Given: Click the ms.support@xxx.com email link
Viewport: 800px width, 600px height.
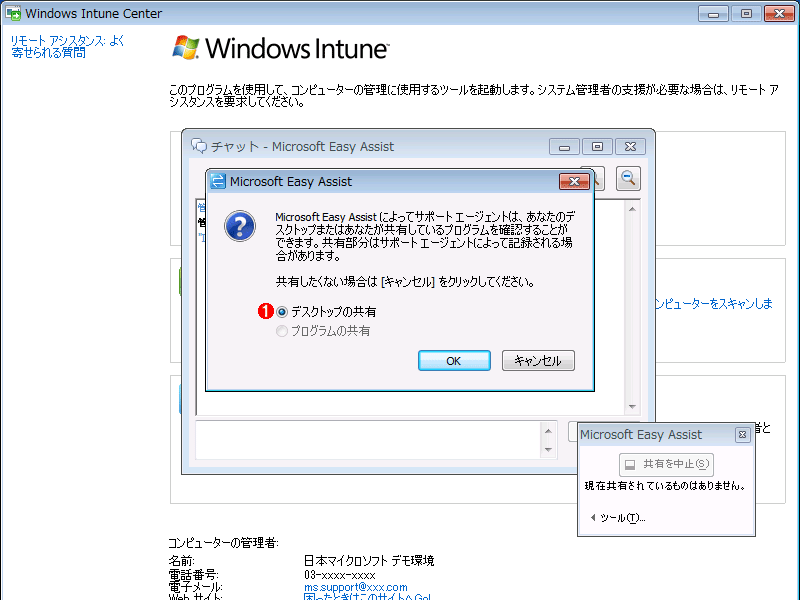Looking at the screenshot, I should tap(356, 587).
